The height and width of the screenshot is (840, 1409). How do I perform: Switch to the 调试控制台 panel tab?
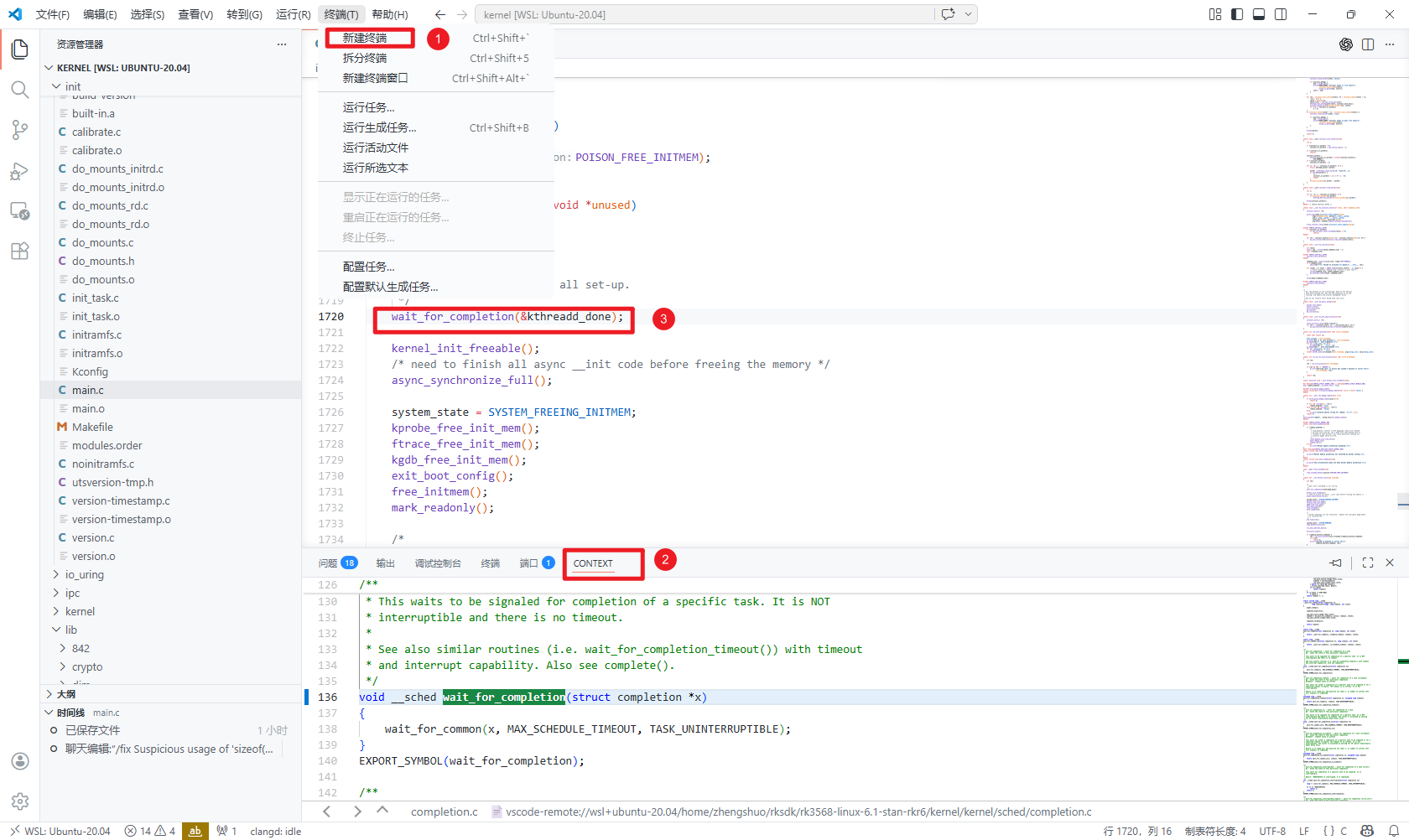[x=438, y=563]
